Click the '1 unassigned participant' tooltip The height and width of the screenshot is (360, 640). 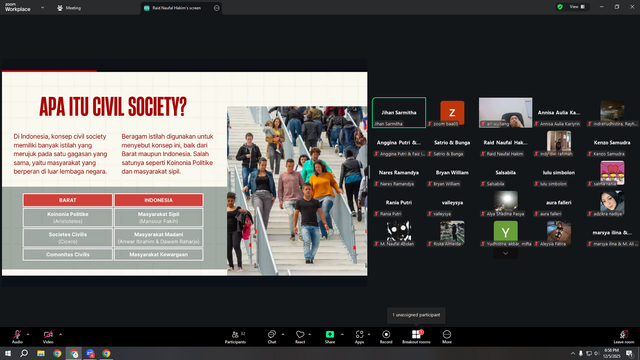point(416,315)
